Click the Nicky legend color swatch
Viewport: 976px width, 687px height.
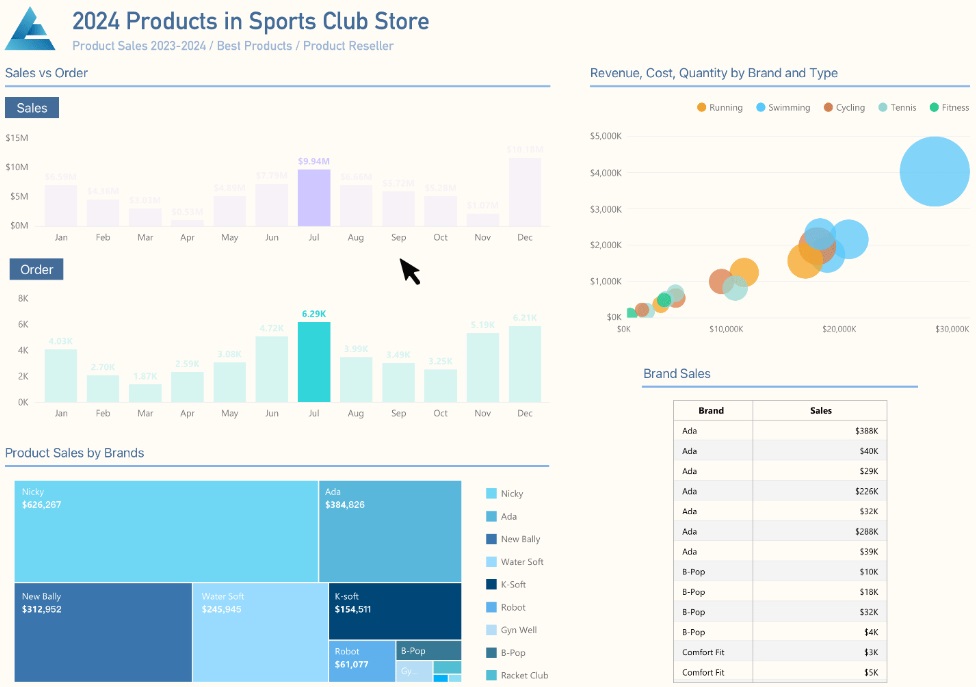(x=492, y=494)
